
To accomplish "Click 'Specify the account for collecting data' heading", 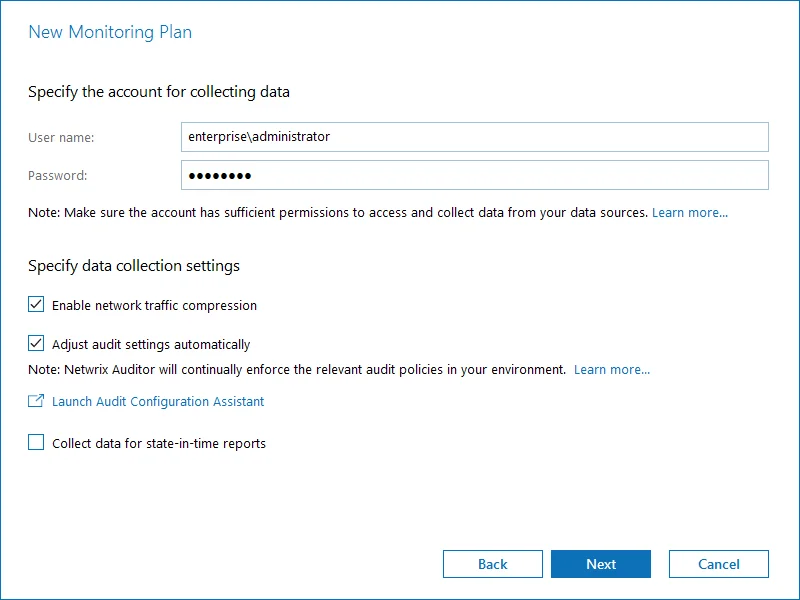I will (x=159, y=92).
